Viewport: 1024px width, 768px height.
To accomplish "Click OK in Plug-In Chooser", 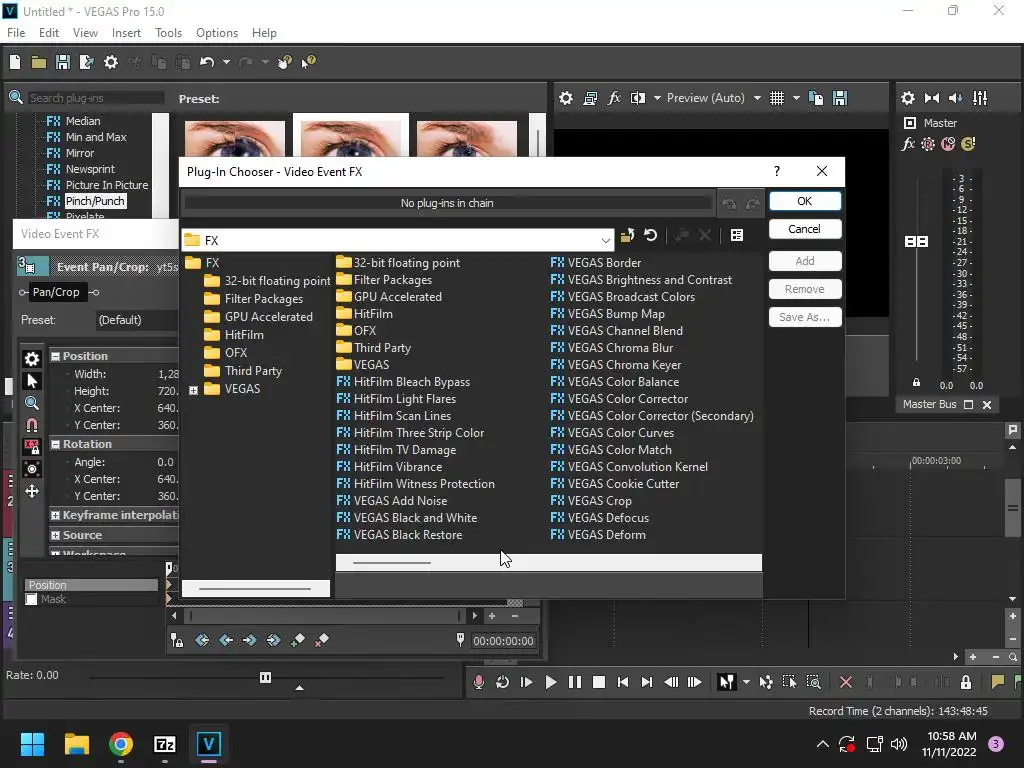I will click(x=805, y=201).
